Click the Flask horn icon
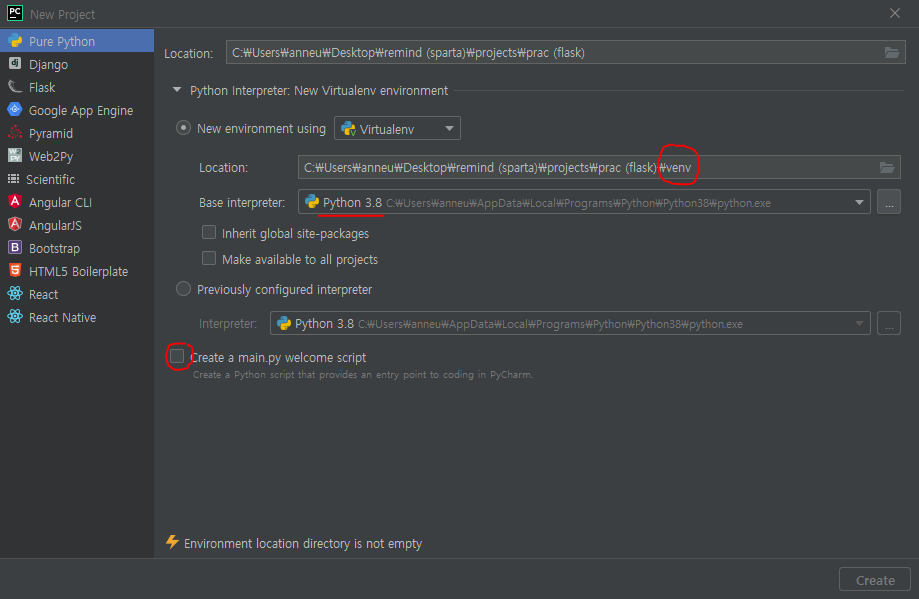The height and width of the screenshot is (599, 919). pos(15,87)
